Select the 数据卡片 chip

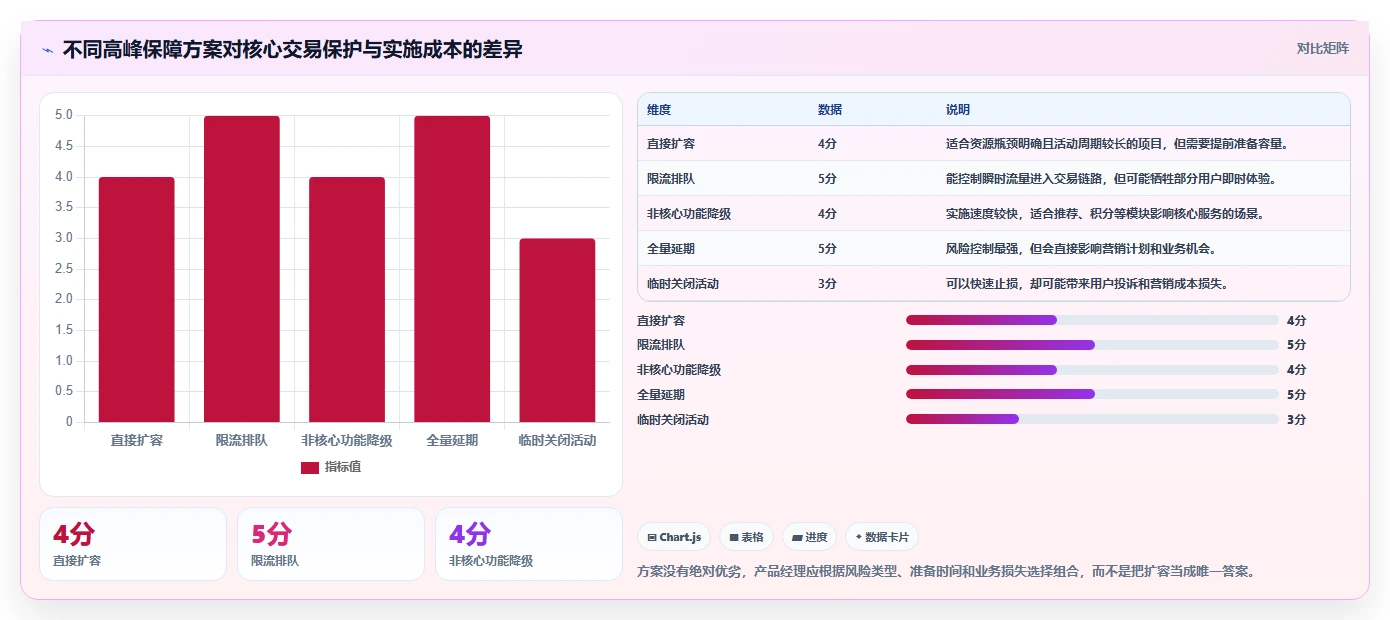point(882,537)
